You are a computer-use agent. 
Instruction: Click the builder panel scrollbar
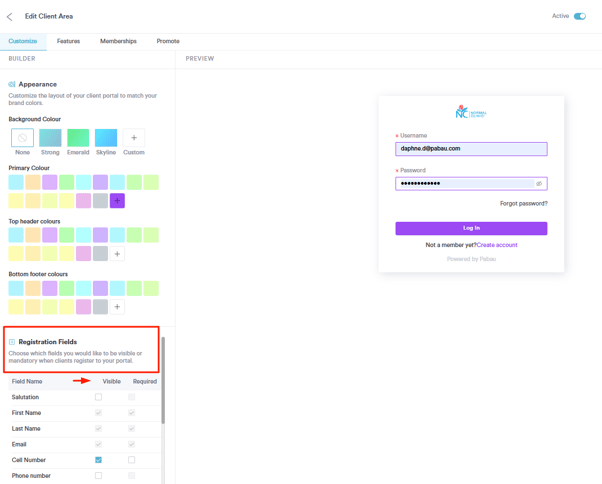tap(163, 380)
